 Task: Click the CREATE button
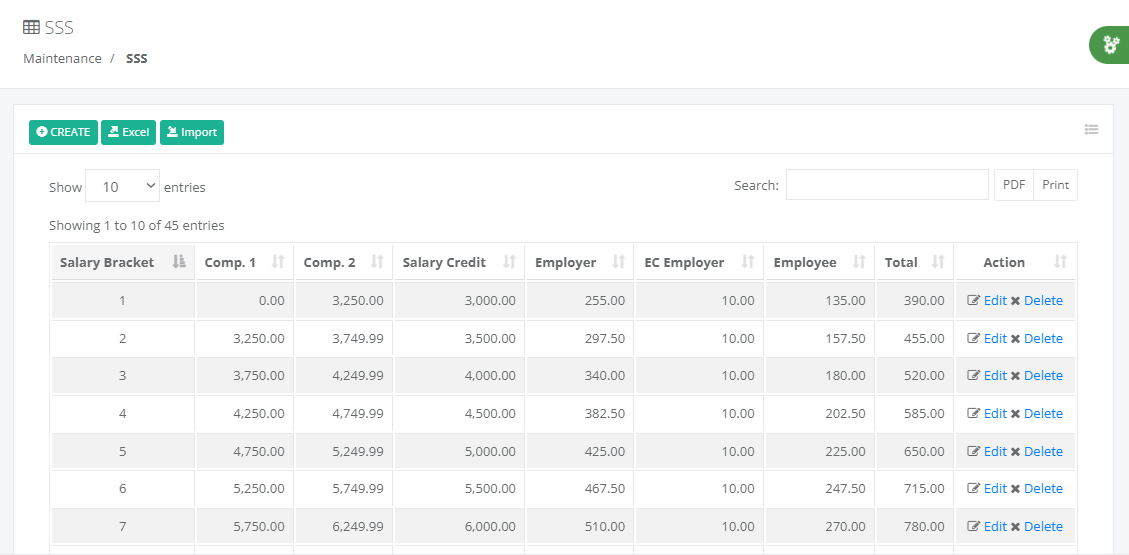pyautogui.click(x=63, y=132)
